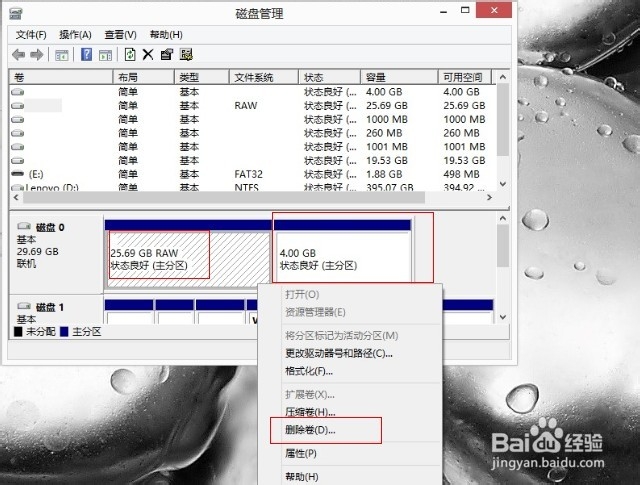The image size is (640, 485).
Task: Open the 文件(F) menu
Action: pos(31,35)
